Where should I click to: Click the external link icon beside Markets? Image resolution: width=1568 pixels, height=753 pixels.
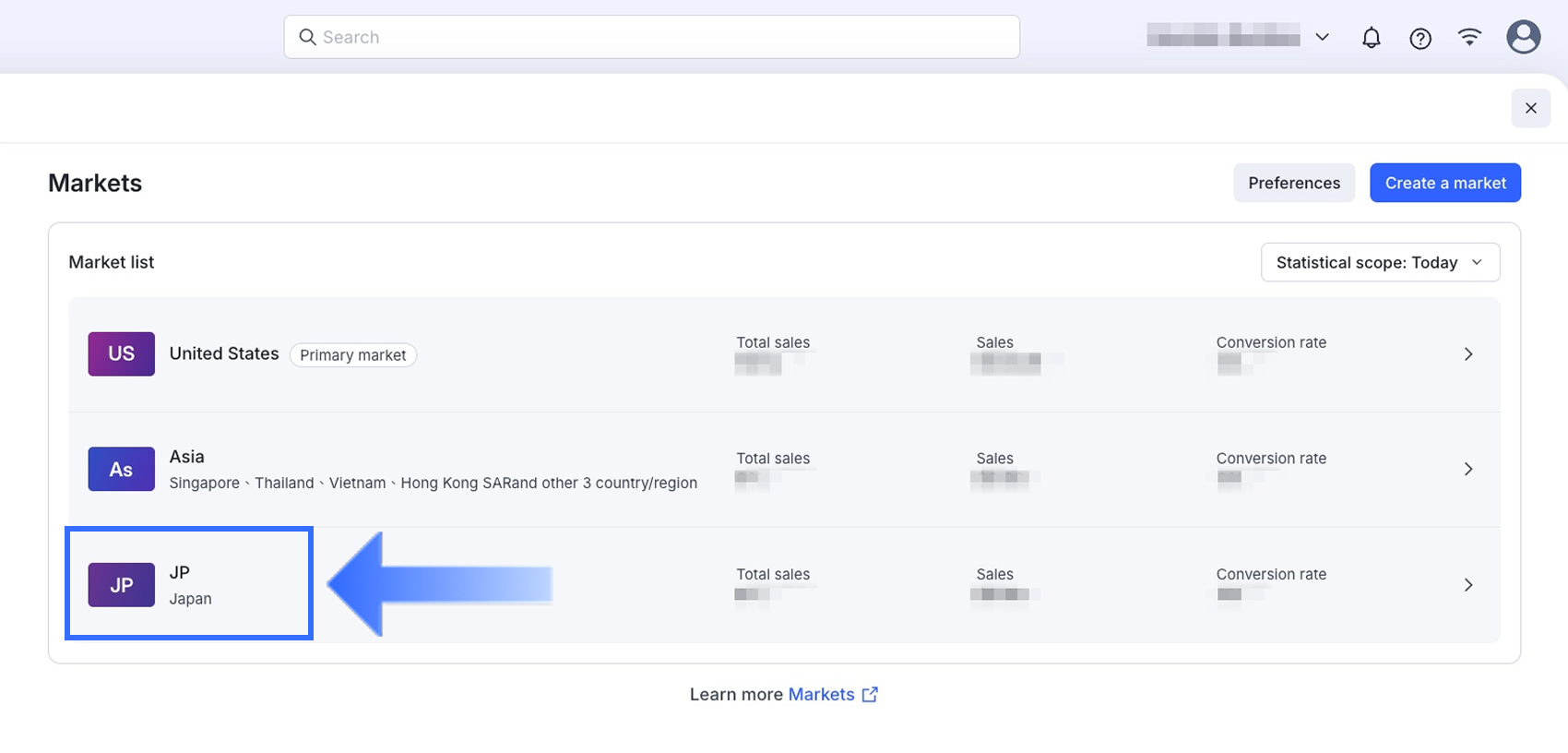870,695
